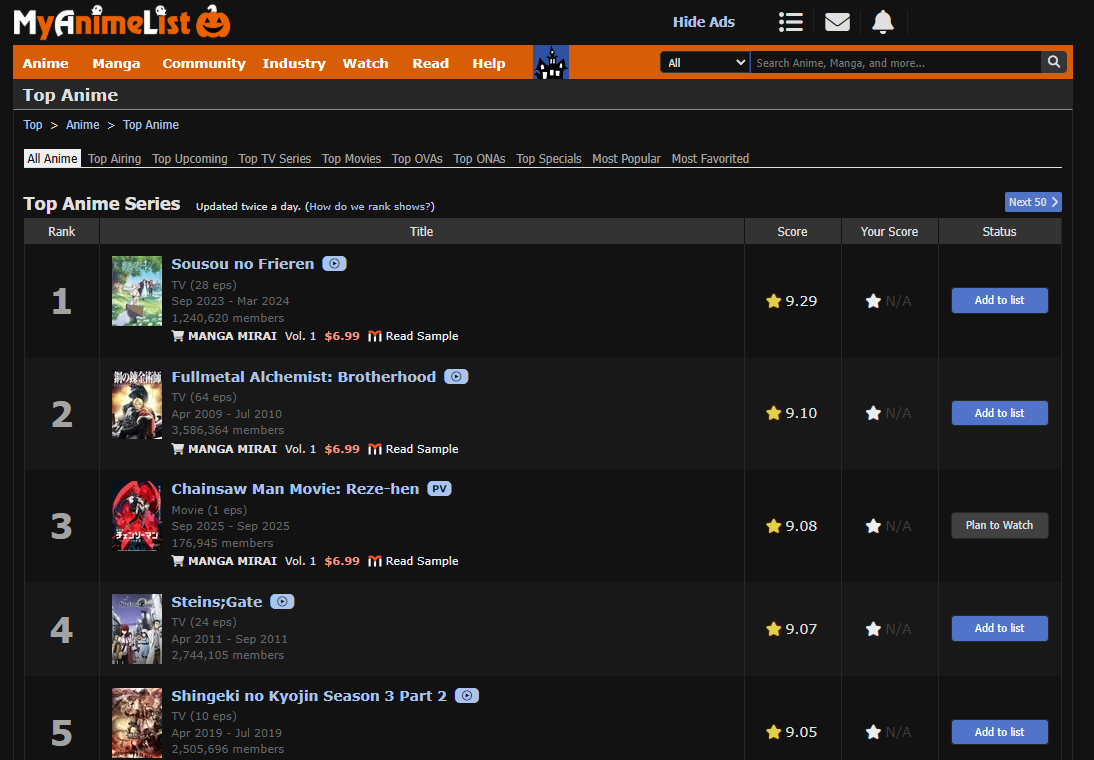Viewport: 1094px width, 760px height.
Task: Add Shingeki no Kyojin Season 3 to list
Action: 999,732
